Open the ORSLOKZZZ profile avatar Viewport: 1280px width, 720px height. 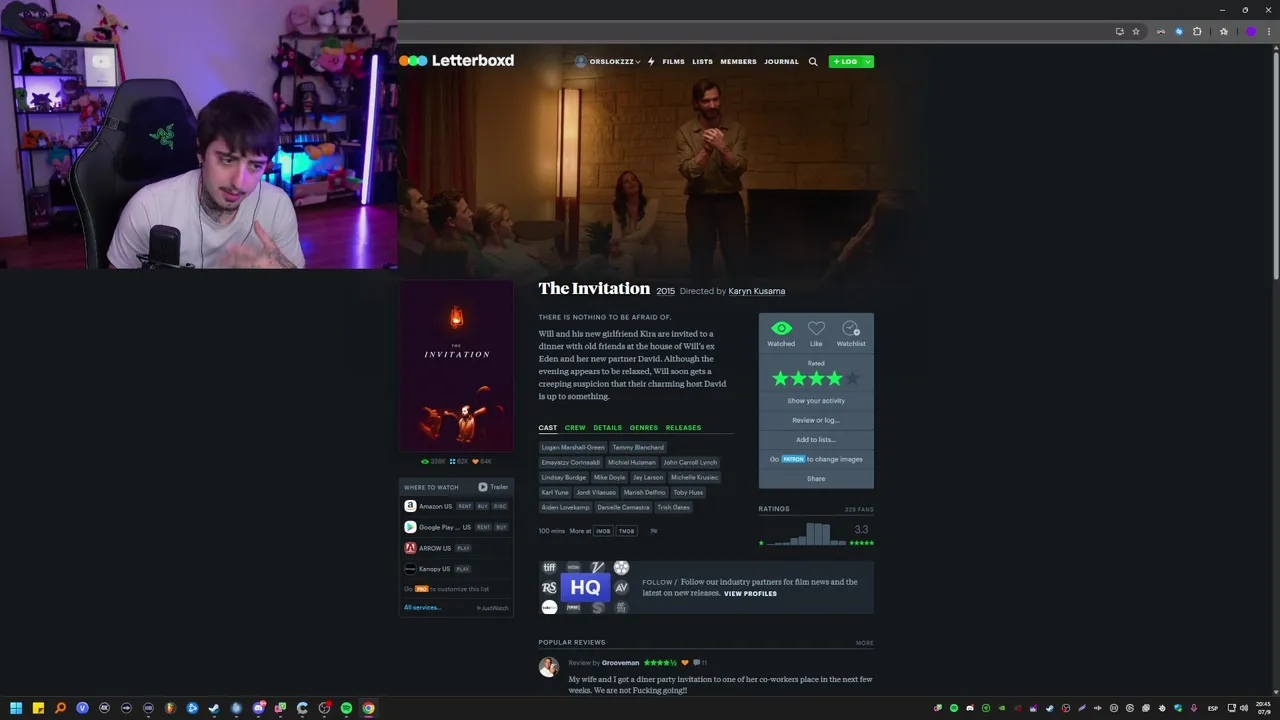point(581,62)
